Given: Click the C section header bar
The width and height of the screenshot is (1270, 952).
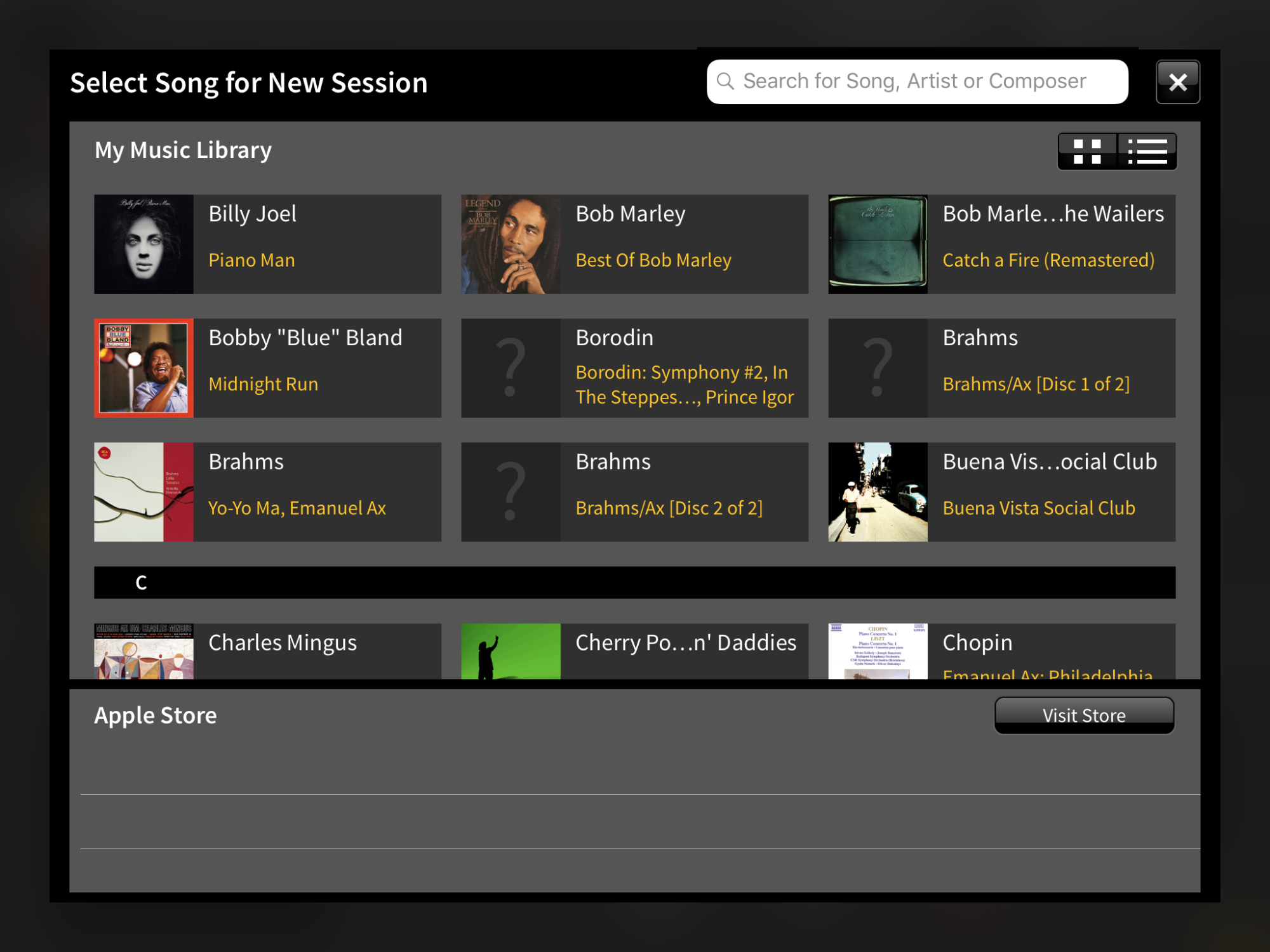Looking at the screenshot, I should pos(634,582).
